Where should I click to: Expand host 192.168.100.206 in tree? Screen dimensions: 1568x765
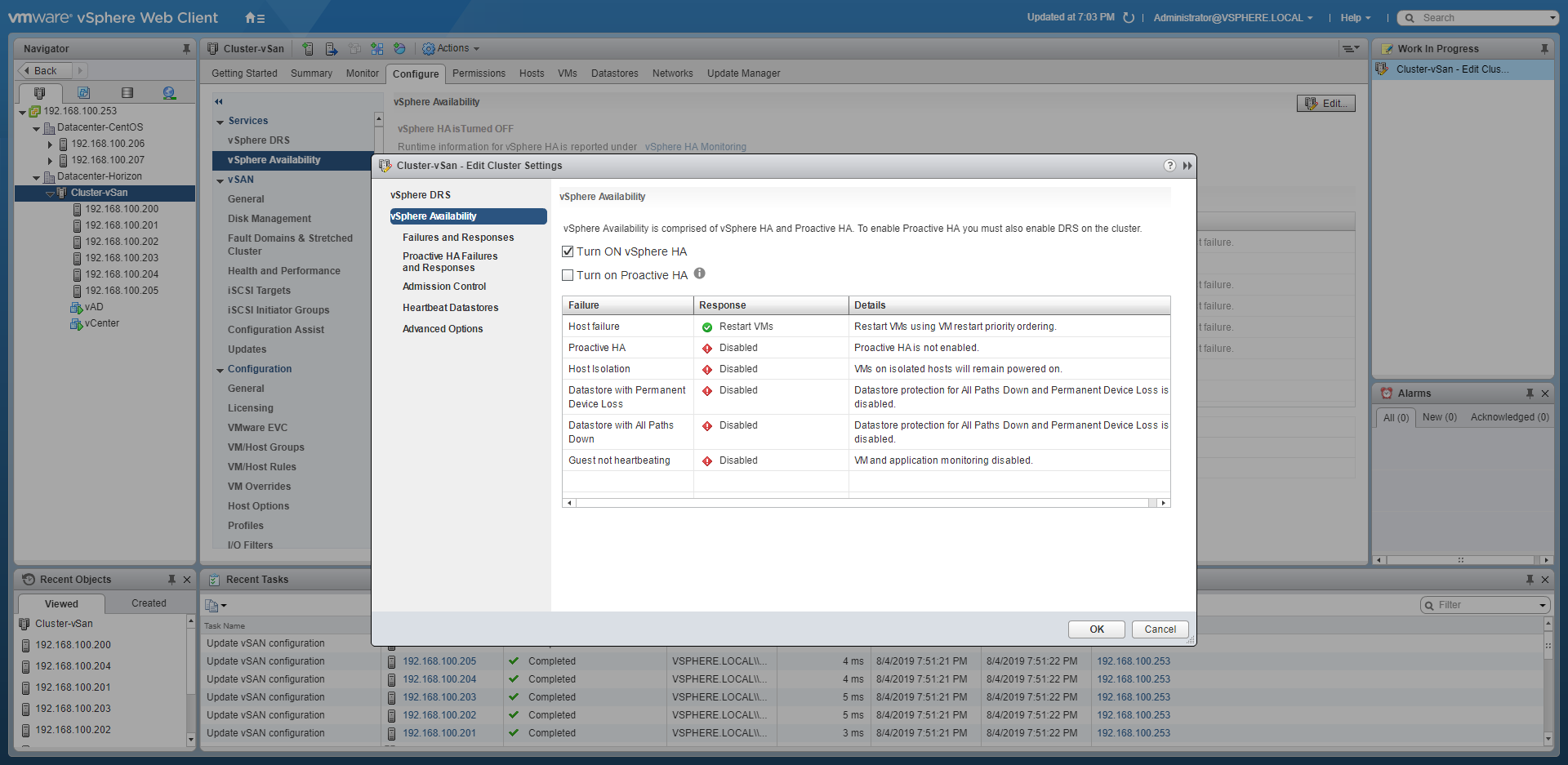coord(50,145)
